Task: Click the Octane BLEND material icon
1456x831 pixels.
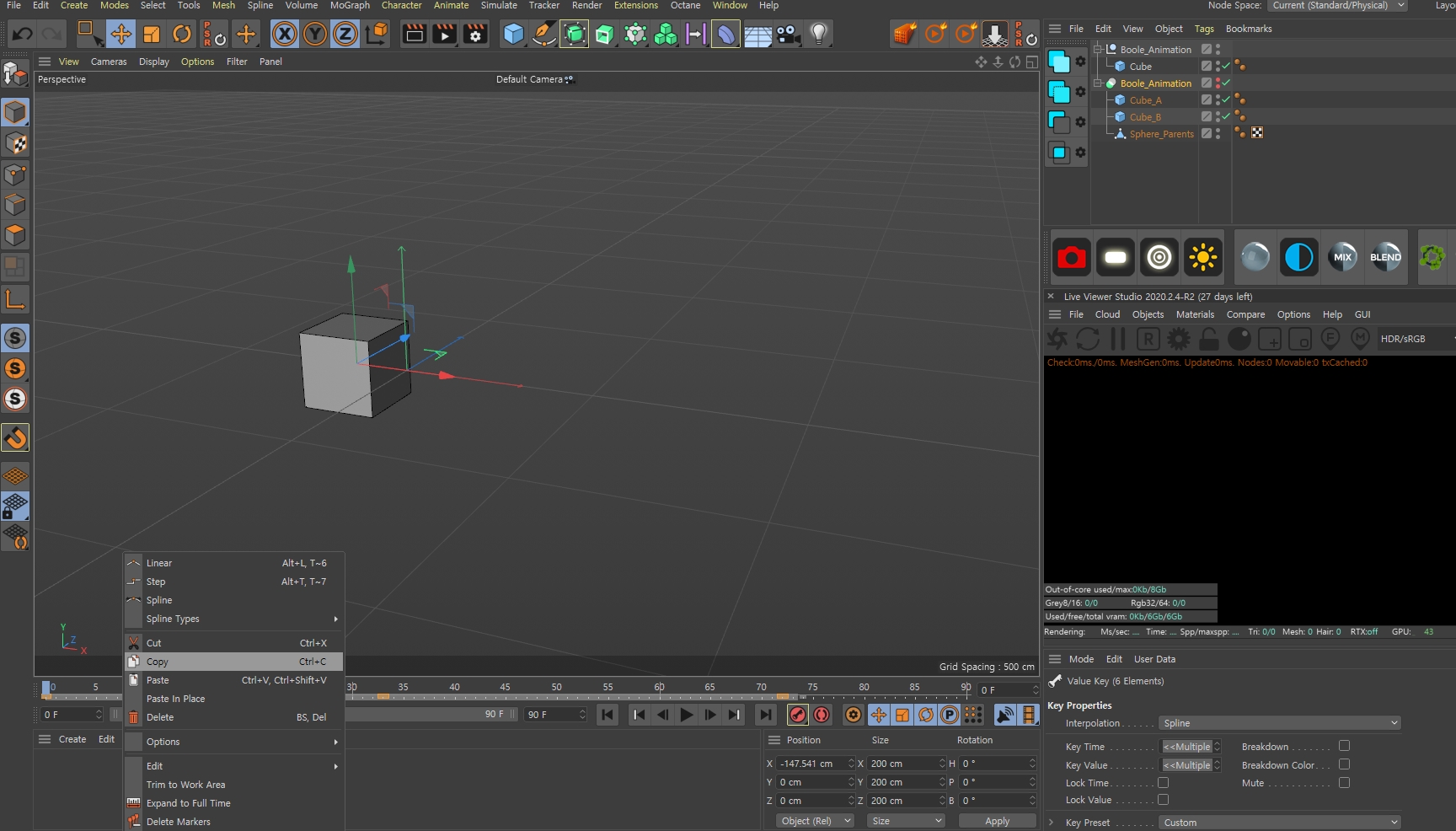Action: tap(1386, 257)
